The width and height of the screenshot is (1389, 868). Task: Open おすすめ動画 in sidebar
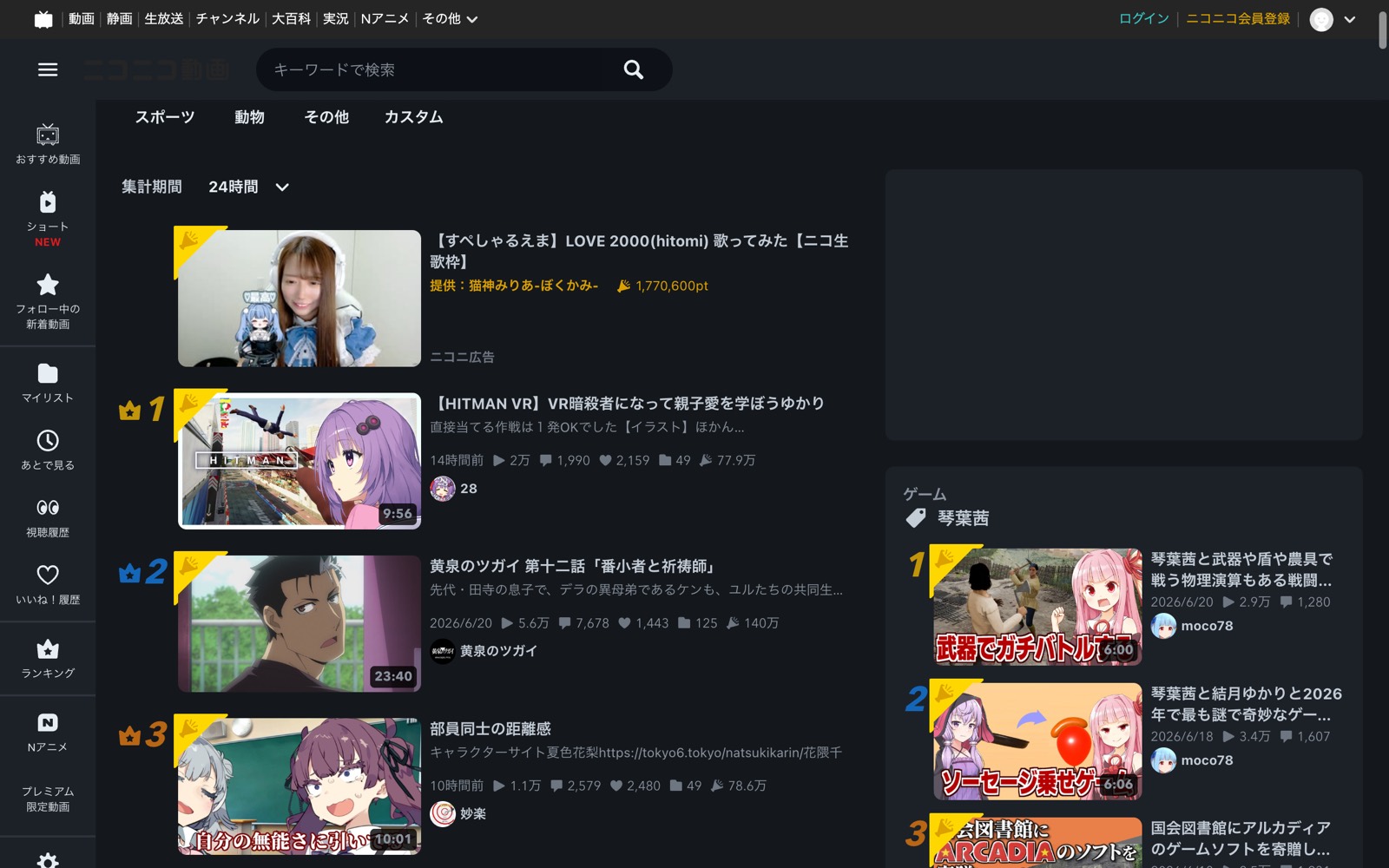coord(48,144)
